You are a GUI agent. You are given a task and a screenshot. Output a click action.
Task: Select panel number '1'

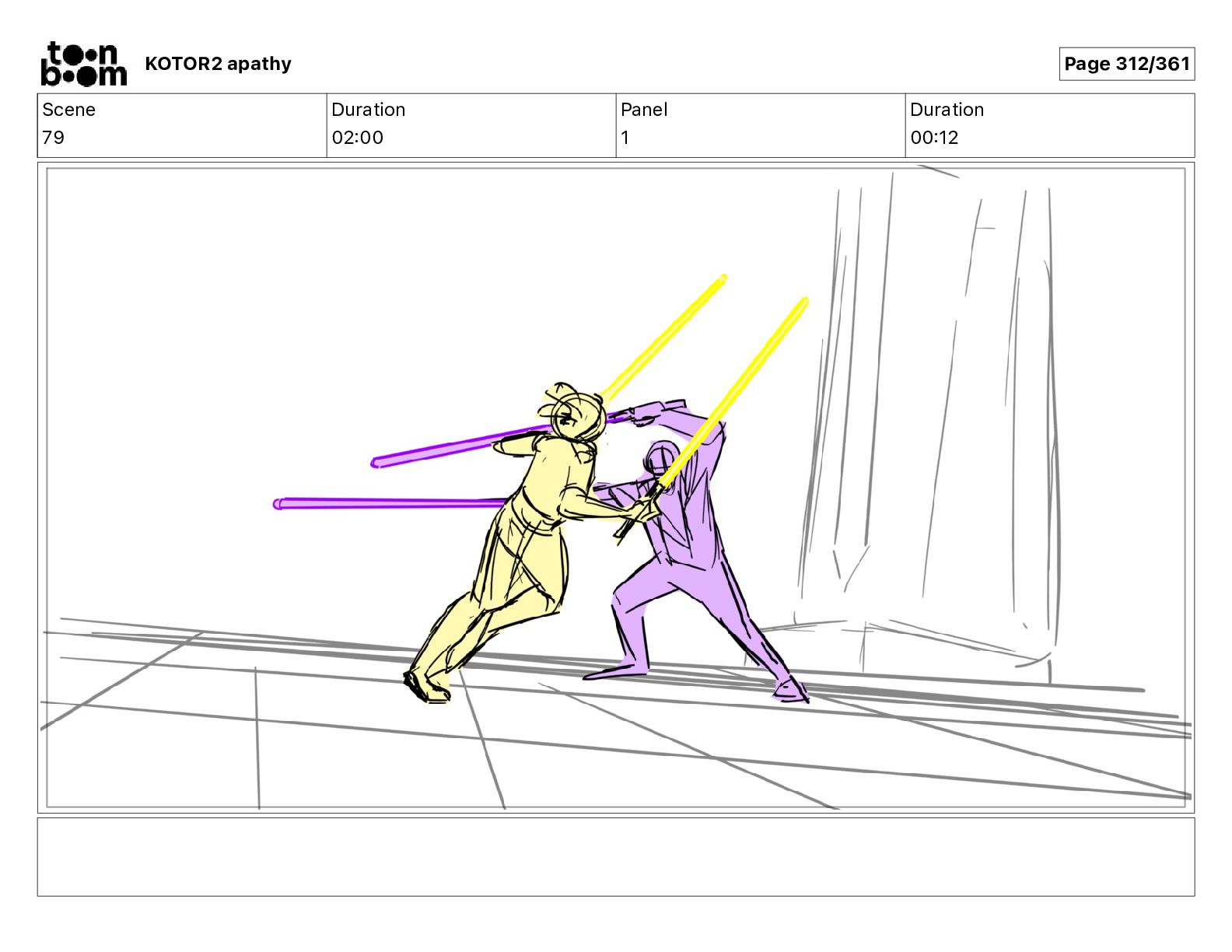coord(625,138)
